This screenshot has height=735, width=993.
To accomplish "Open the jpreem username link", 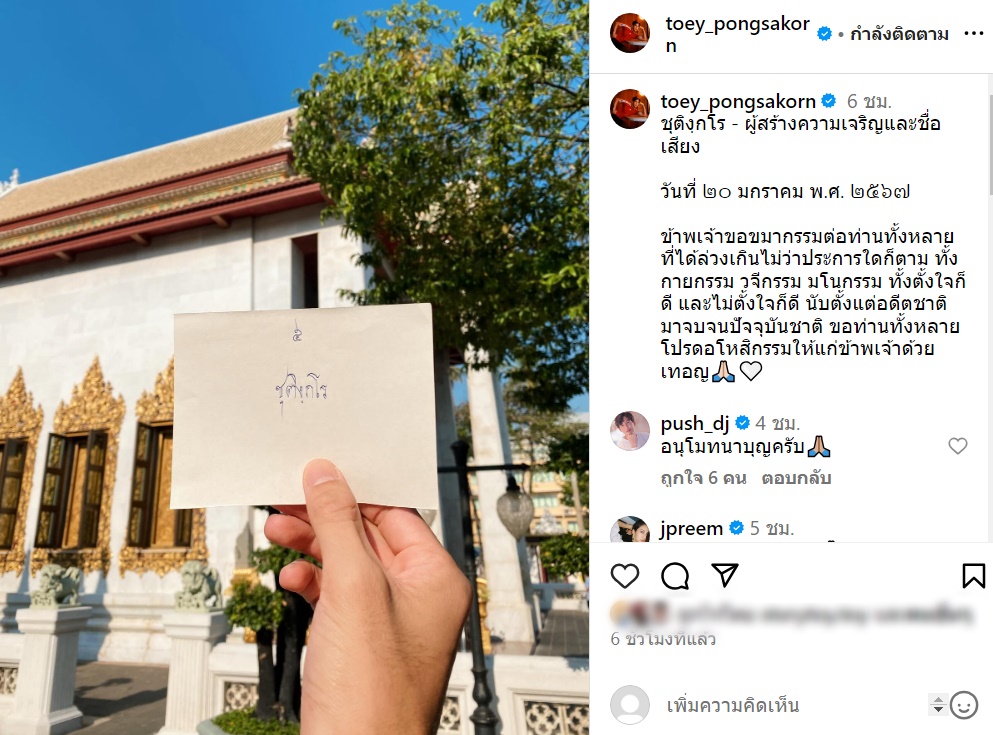I will [x=692, y=528].
